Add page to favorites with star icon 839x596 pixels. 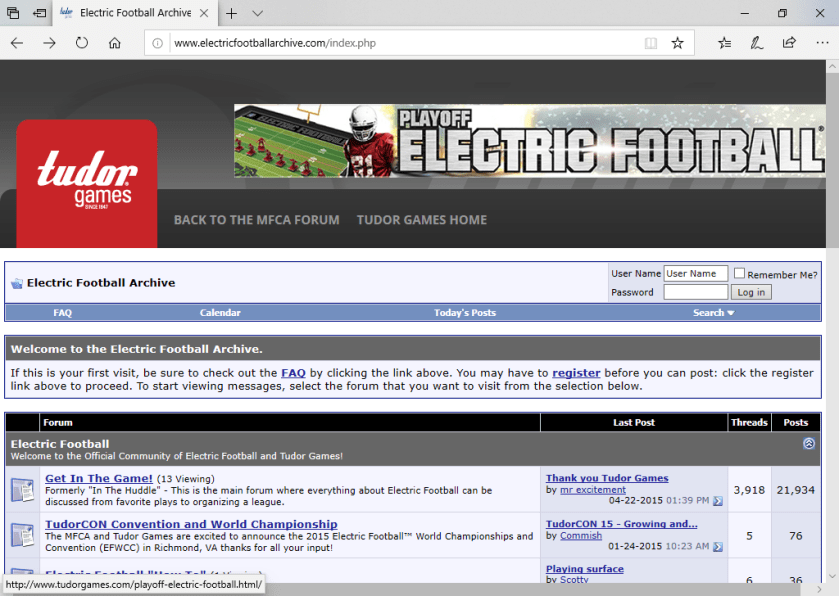coord(677,43)
